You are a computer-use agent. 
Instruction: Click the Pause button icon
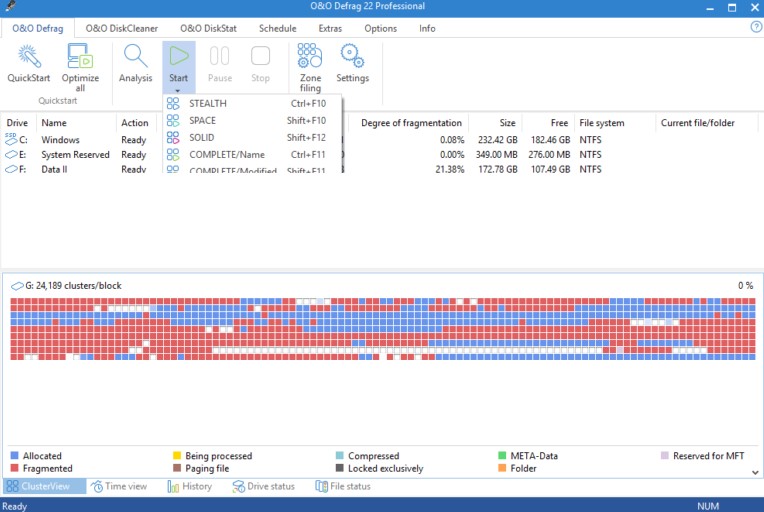tap(220, 56)
